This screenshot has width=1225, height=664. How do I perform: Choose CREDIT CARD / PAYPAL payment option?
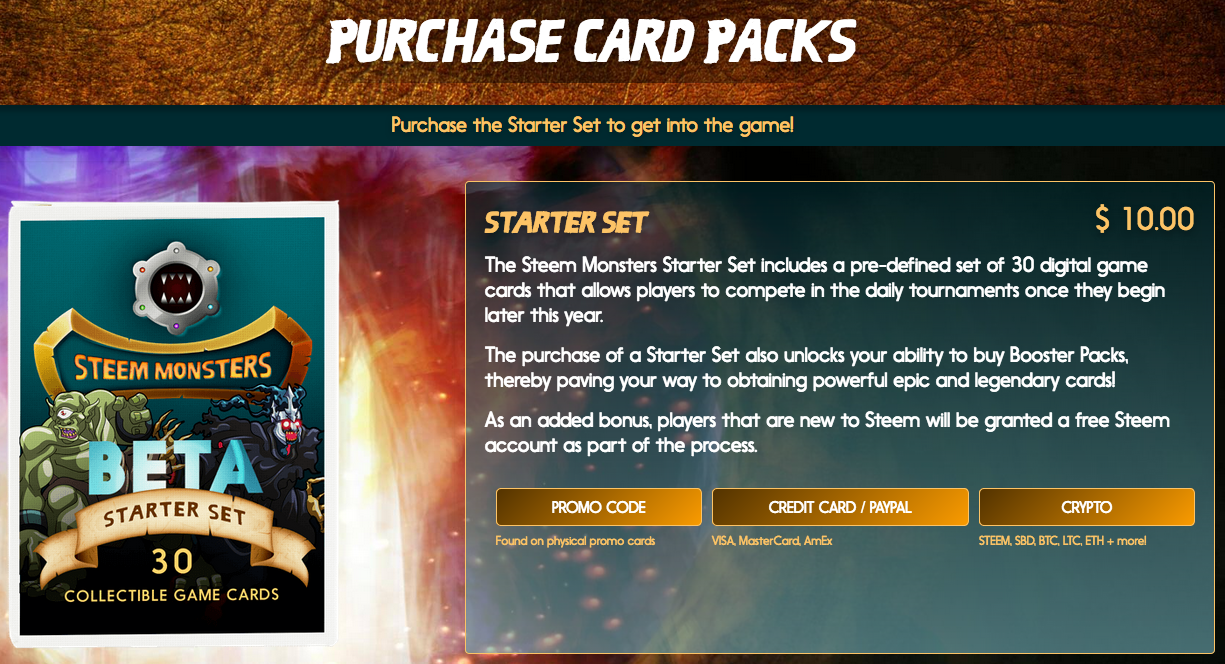pyautogui.click(x=840, y=507)
